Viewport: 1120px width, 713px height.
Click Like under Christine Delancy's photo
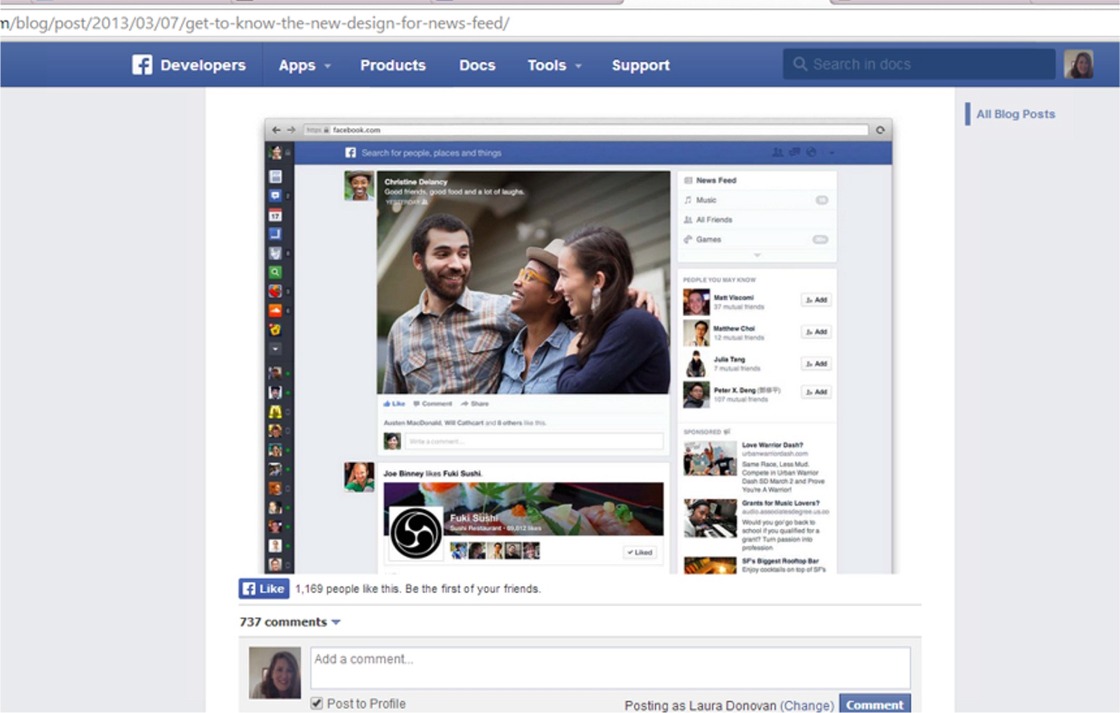394,404
